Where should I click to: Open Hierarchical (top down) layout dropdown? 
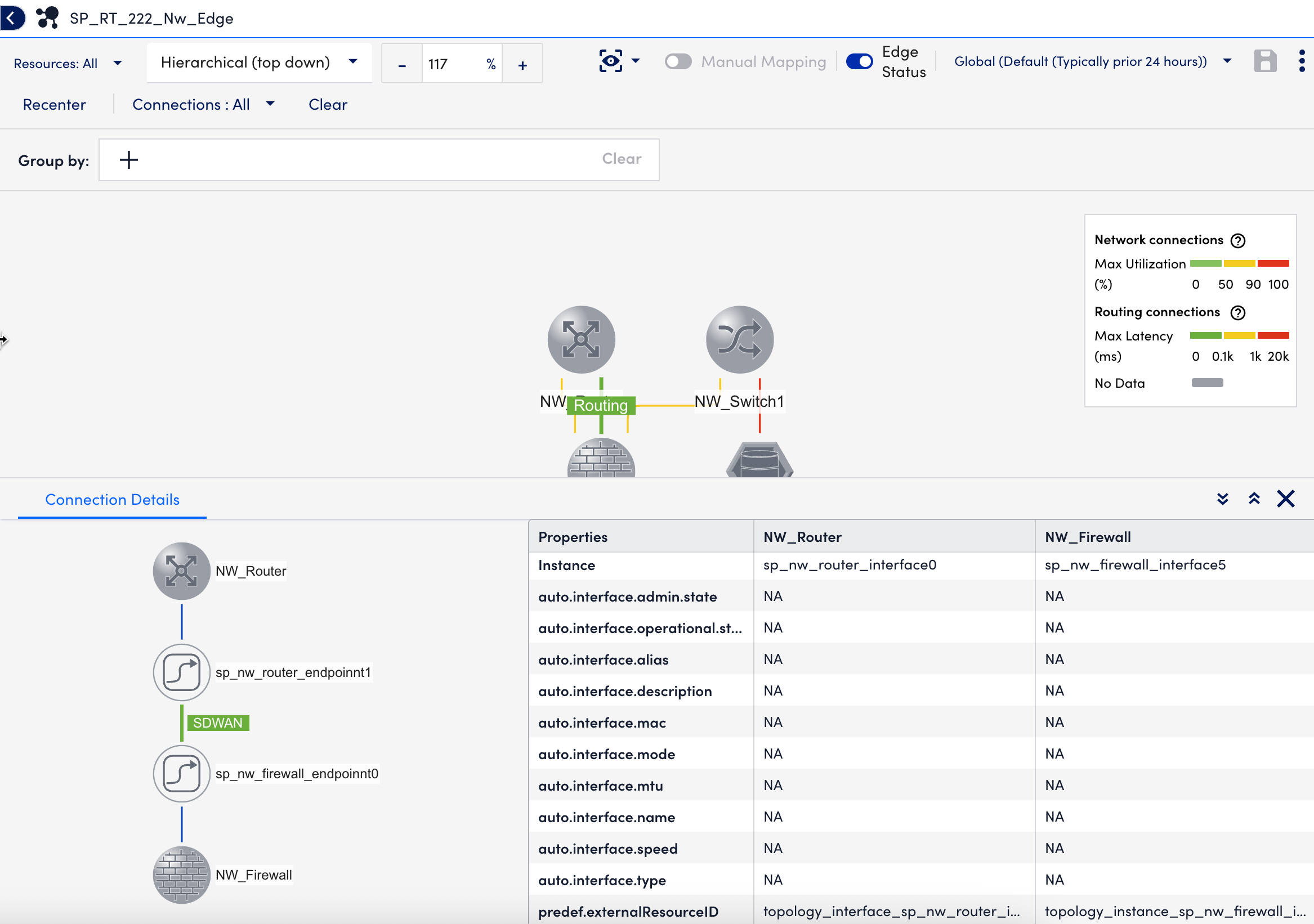point(259,62)
